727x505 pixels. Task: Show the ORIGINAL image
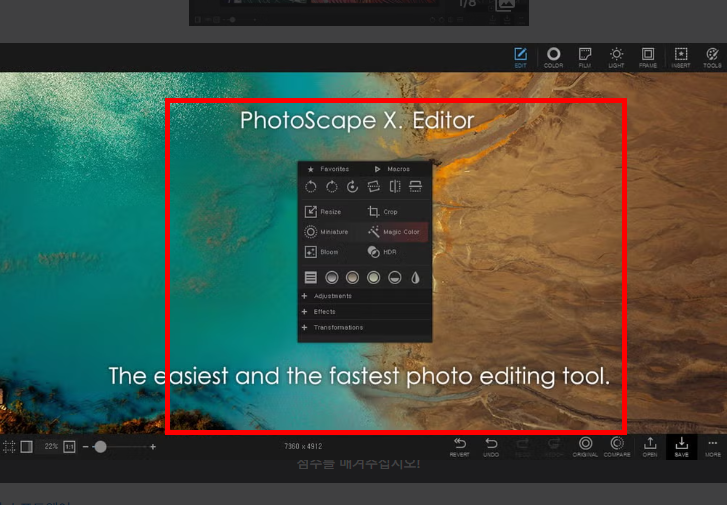coord(585,447)
